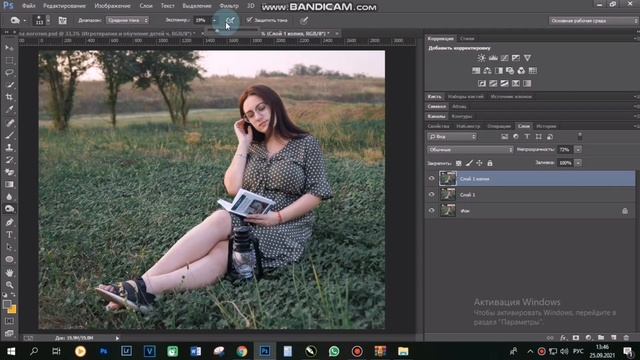The width and height of the screenshot is (640, 360).
Task: Toggle lock all padlock icon
Action: click(x=490, y=163)
